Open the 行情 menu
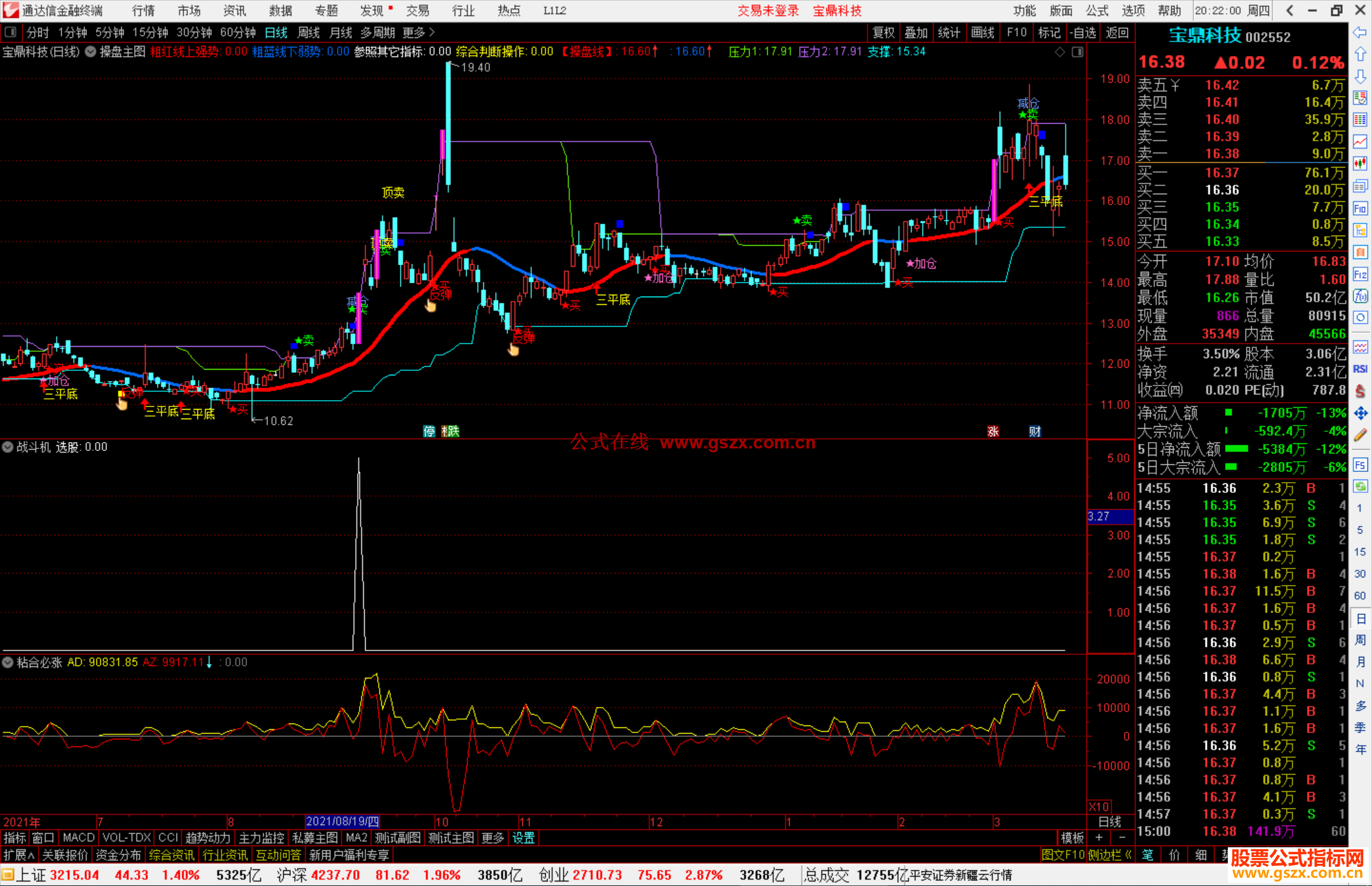 144,11
